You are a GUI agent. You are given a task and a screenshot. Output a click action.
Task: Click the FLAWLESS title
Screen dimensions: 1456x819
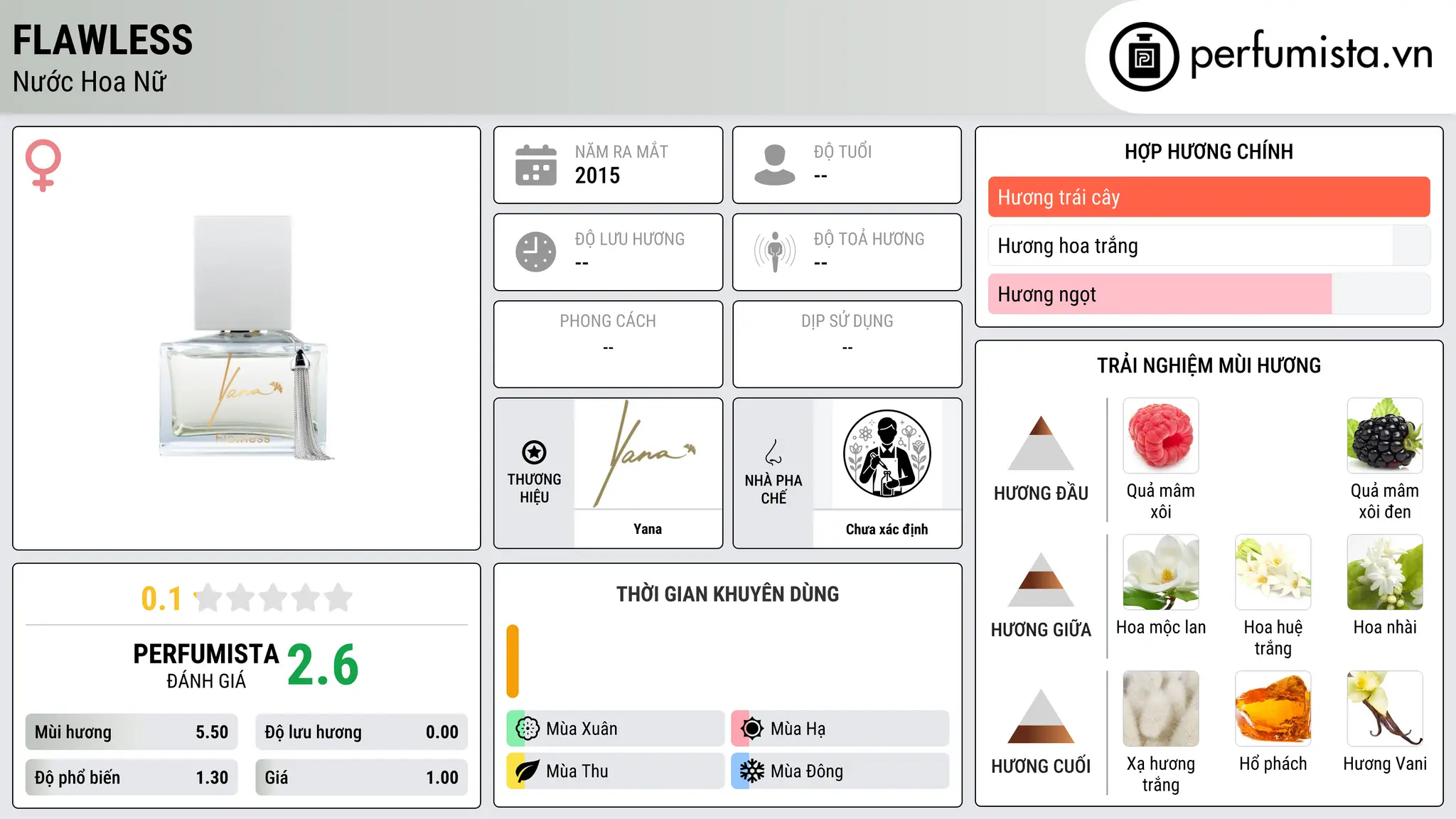point(103,41)
